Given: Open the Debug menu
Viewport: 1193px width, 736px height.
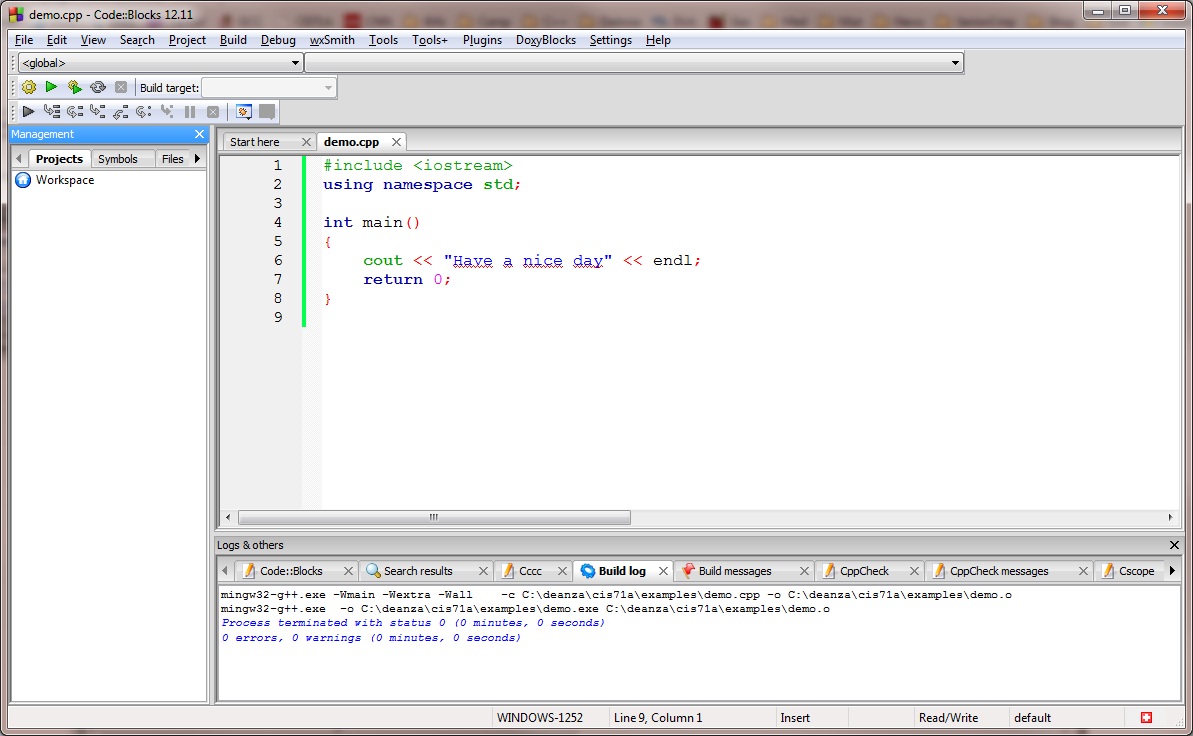Looking at the screenshot, I should (x=278, y=40).
